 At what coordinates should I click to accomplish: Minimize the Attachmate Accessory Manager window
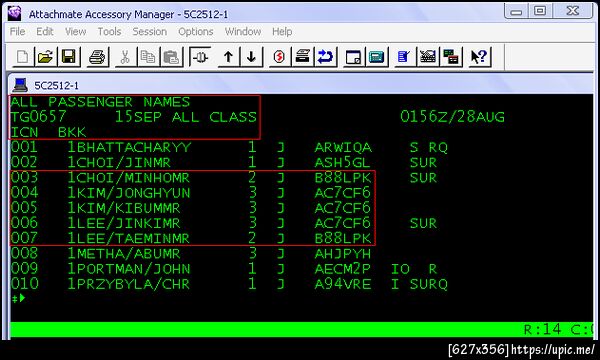[x=516, y=11]
